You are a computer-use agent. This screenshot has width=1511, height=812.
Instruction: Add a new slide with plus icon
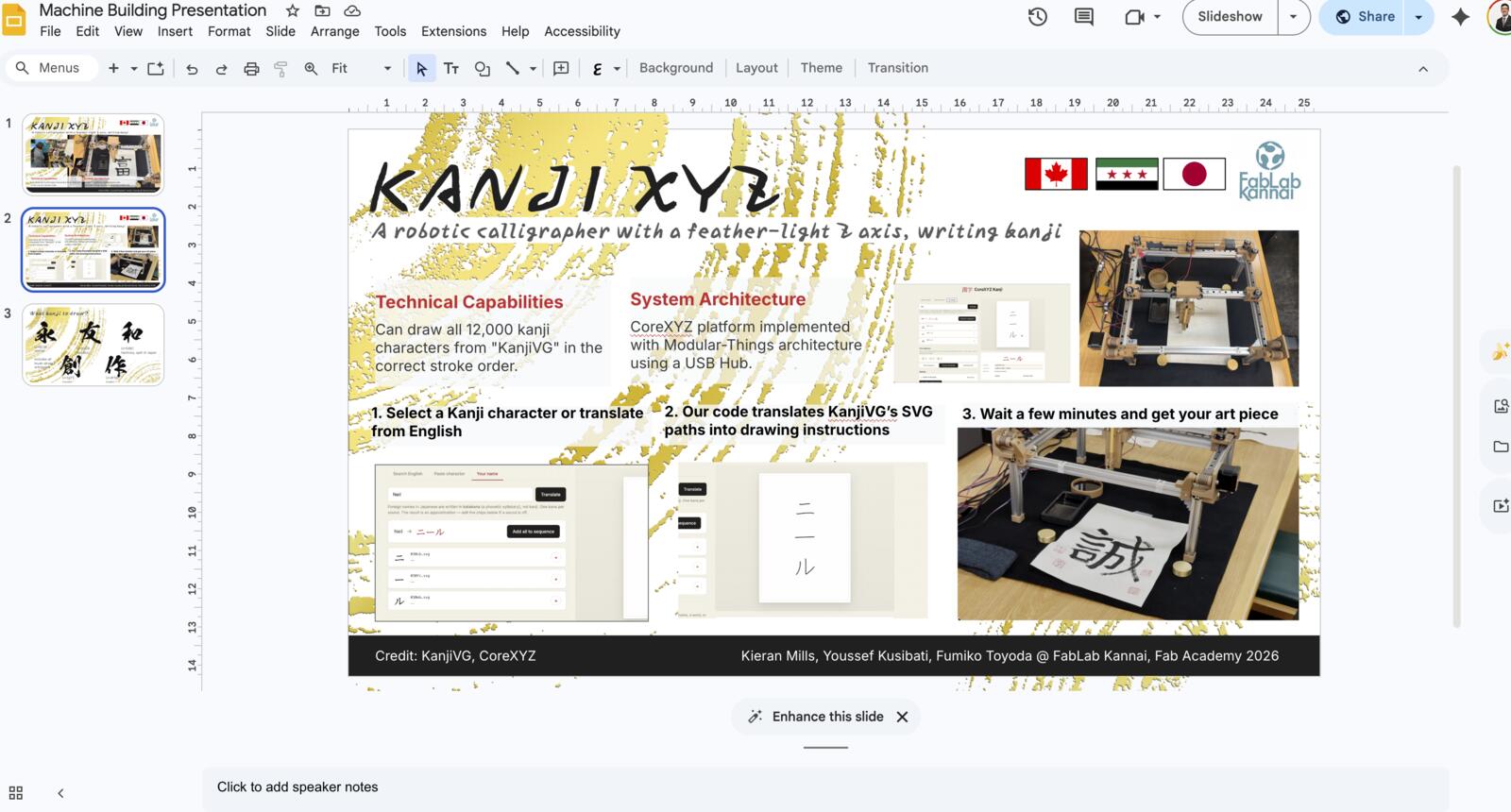[113, 68]
